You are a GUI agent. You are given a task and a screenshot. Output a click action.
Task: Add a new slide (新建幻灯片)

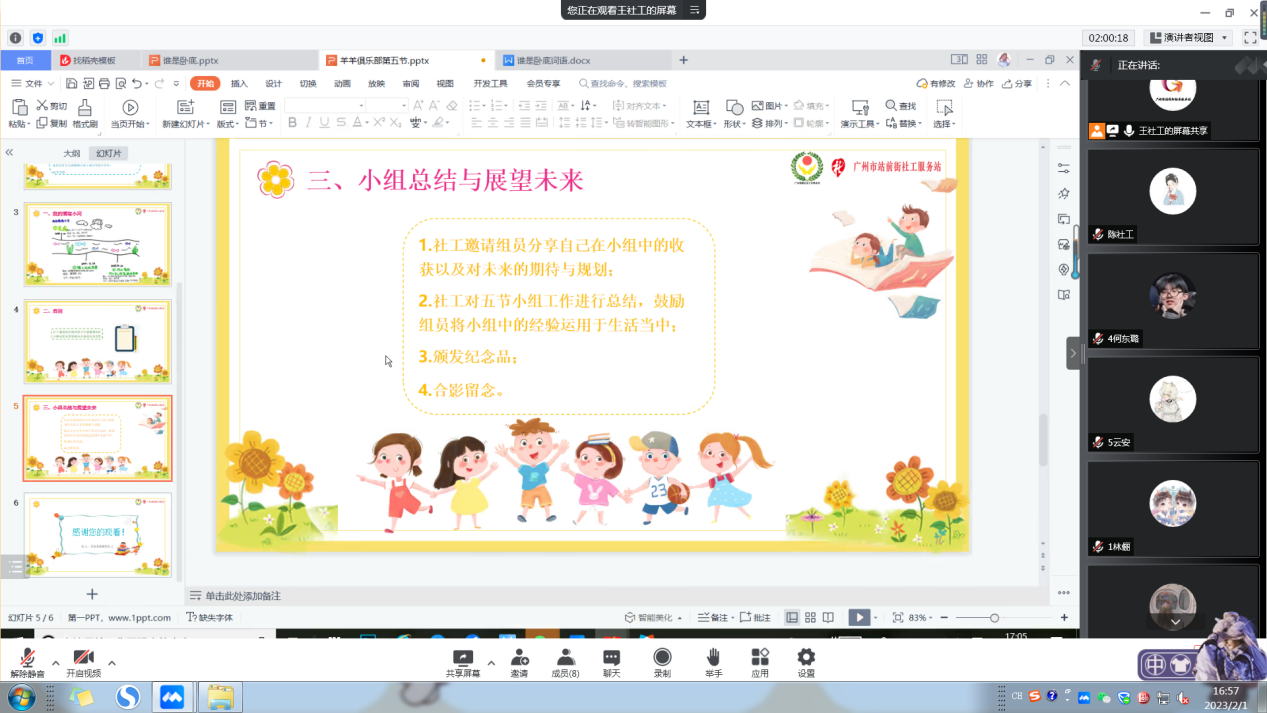(x=185, y=114)
